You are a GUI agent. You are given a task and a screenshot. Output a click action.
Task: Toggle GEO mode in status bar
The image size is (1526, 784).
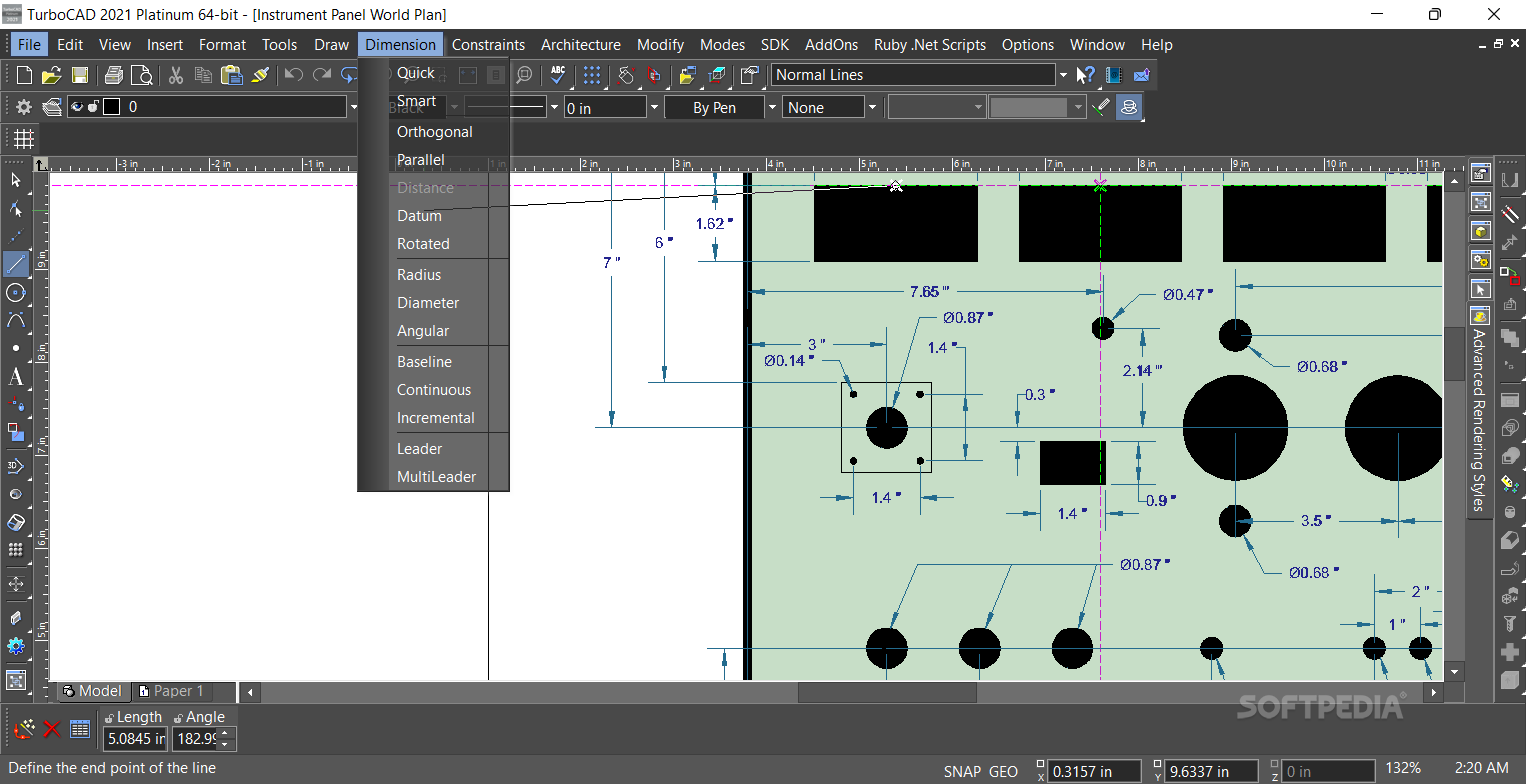point(1003,772)
